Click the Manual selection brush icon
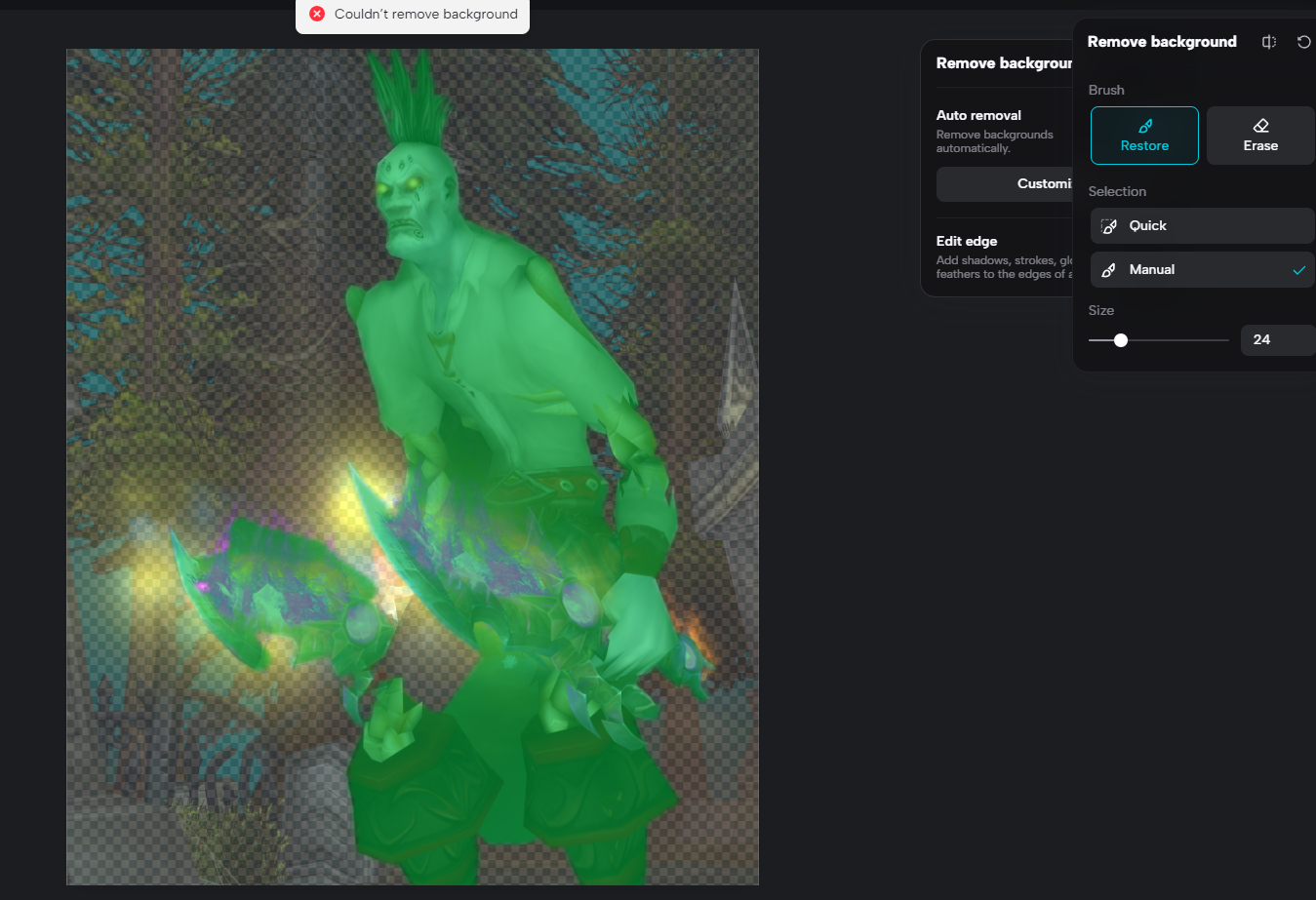The height and width of the screenshot is (900, 1316). (x=1109, y=270)
